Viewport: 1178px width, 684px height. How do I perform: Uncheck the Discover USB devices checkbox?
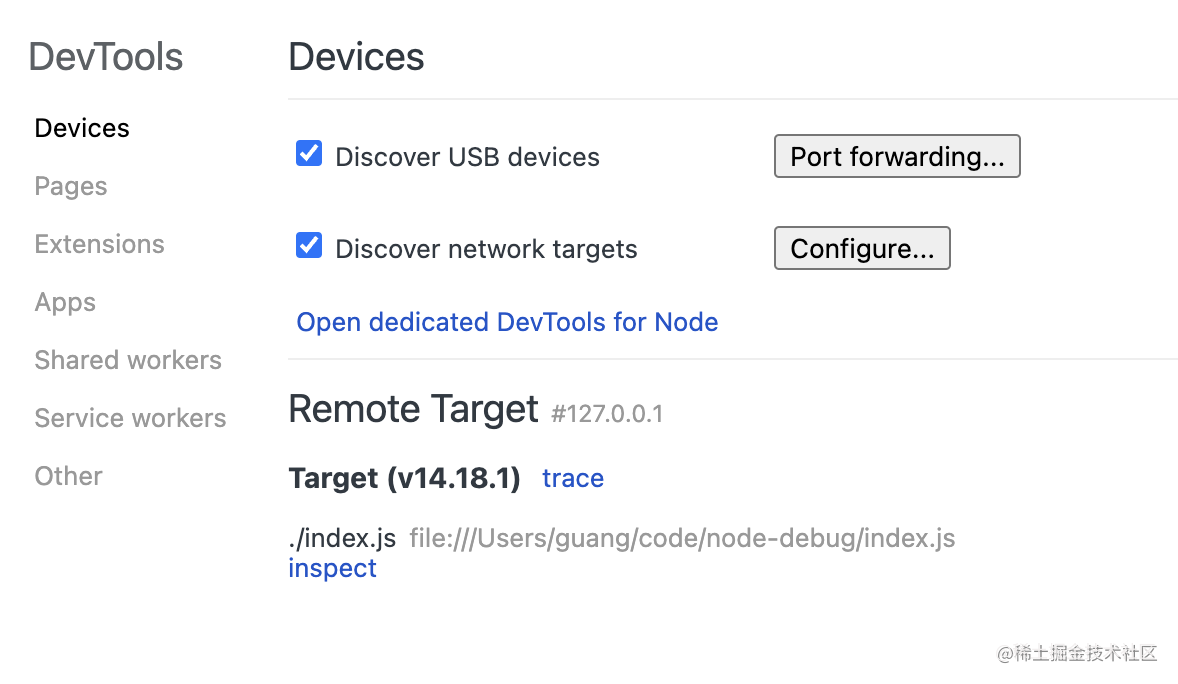[x=309, y=154]
